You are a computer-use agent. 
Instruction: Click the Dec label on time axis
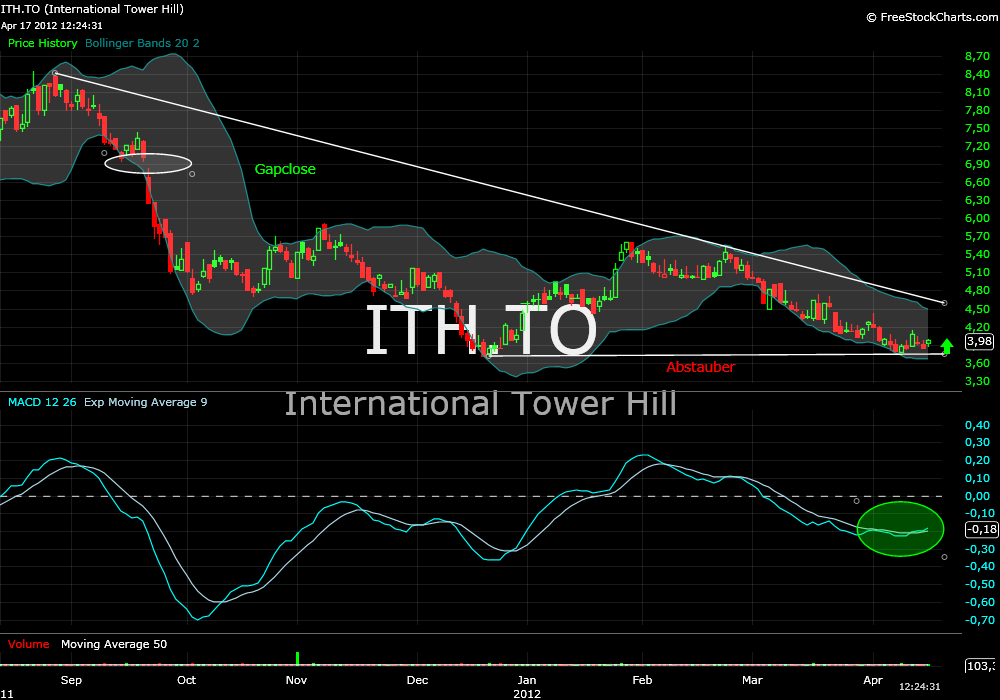[x=418, y=680]
